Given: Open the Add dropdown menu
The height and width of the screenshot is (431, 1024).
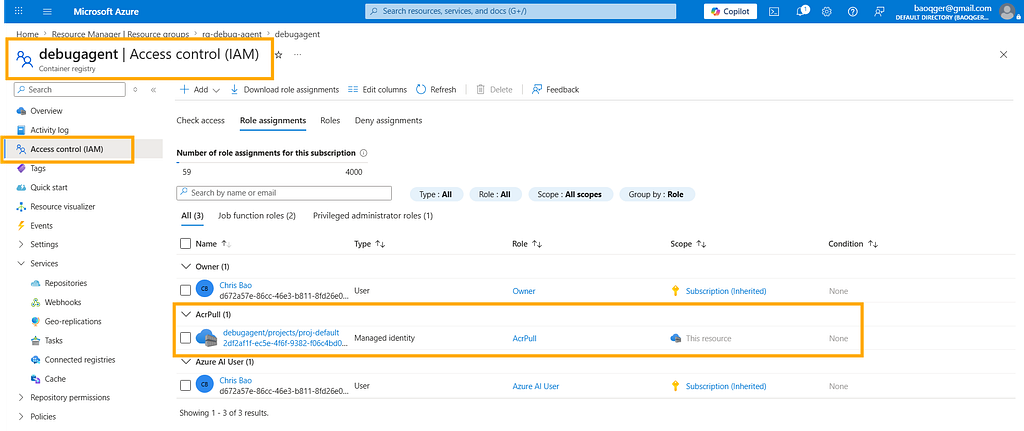Looking at the screenshot, I should [199, 89].
